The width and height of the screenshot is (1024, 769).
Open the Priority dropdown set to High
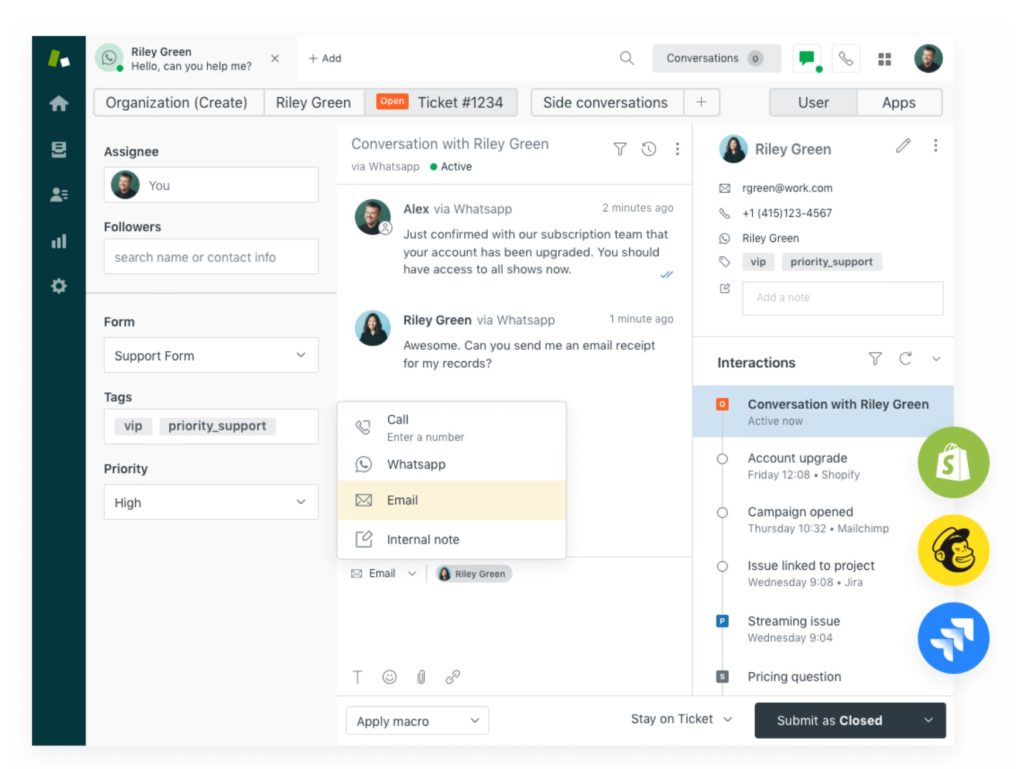[210, 502]
